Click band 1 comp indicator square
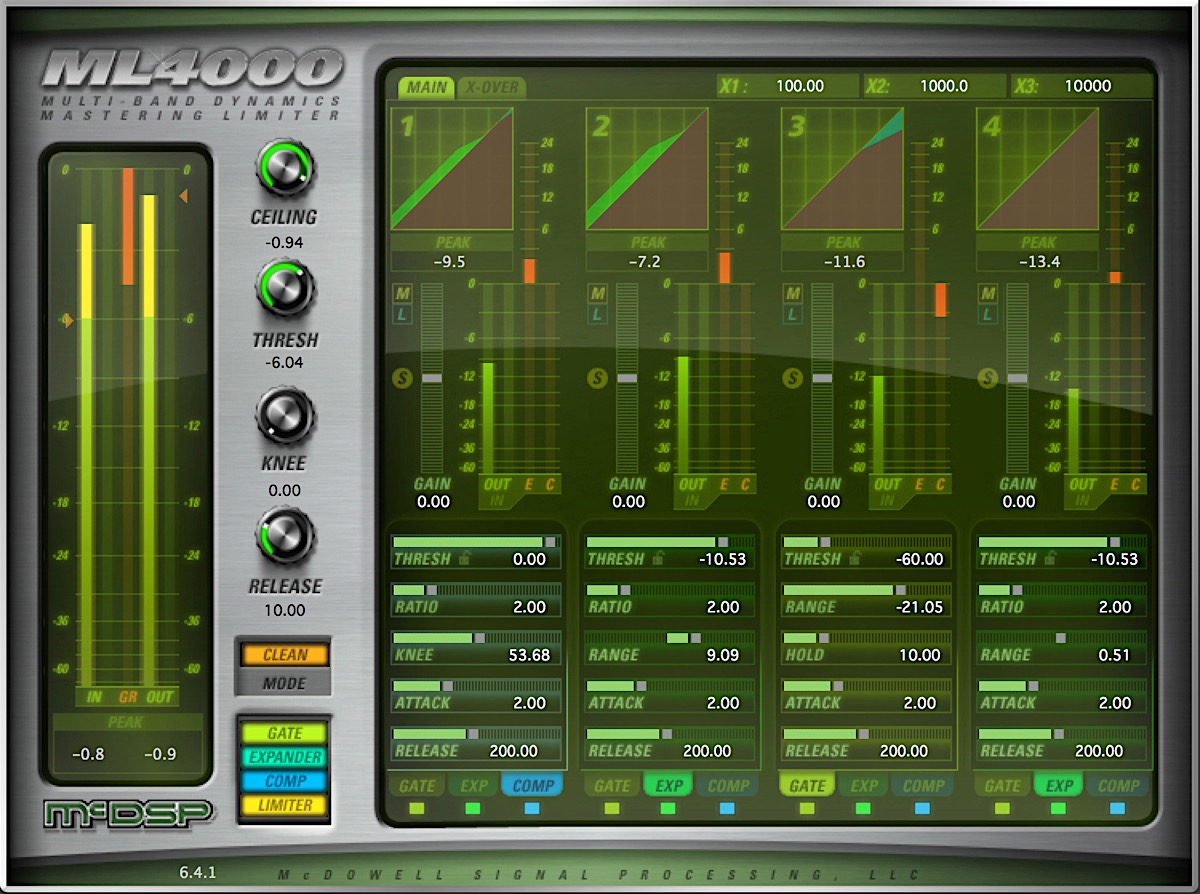Screen dimensions: 1200x894 pyautogui.click(x=532, y=808)
